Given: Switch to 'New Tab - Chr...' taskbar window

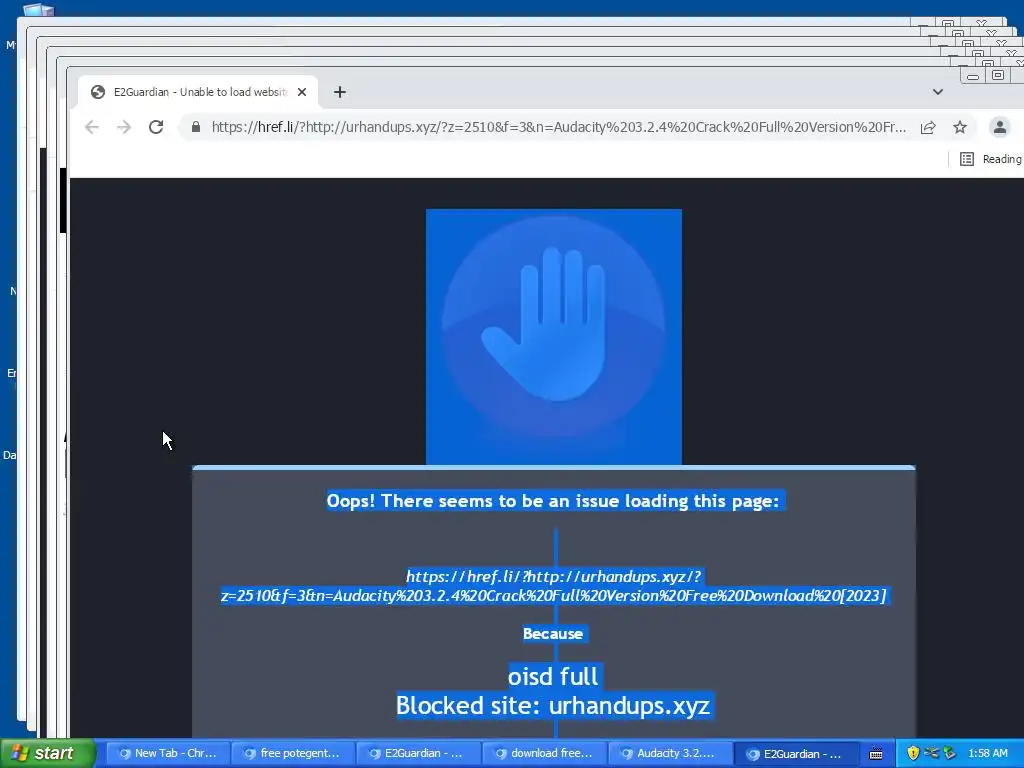Looking at the screenshot, I should (x=168, y=753).
